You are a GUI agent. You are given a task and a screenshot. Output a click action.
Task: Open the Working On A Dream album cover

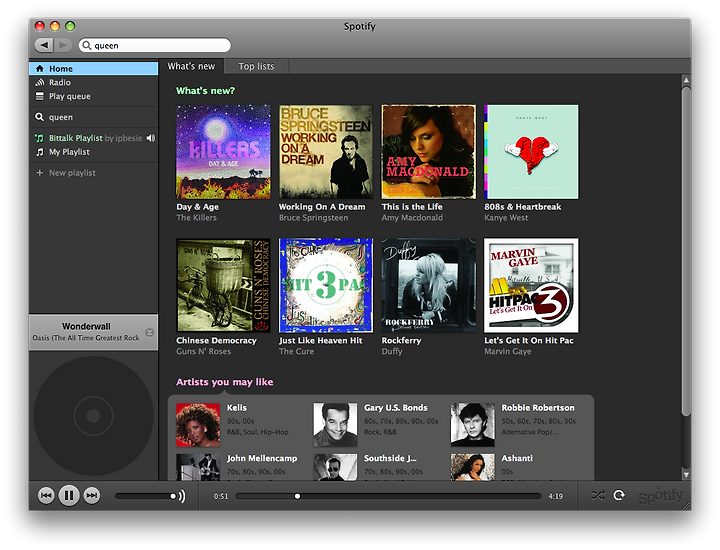pos(326,152)
